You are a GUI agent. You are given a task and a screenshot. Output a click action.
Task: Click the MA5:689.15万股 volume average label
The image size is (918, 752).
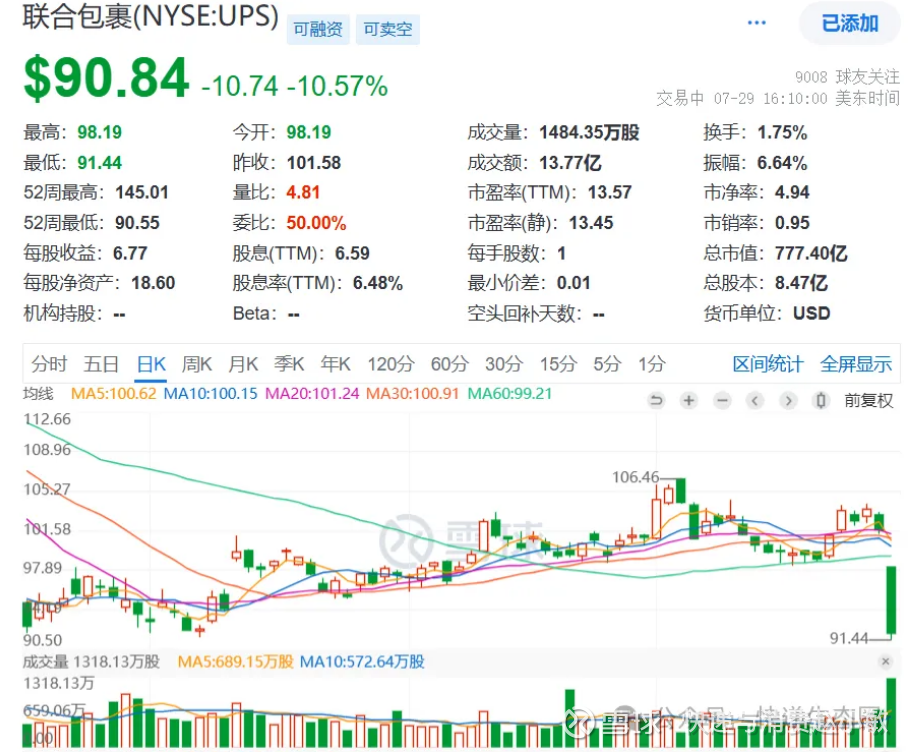point(235,662)
